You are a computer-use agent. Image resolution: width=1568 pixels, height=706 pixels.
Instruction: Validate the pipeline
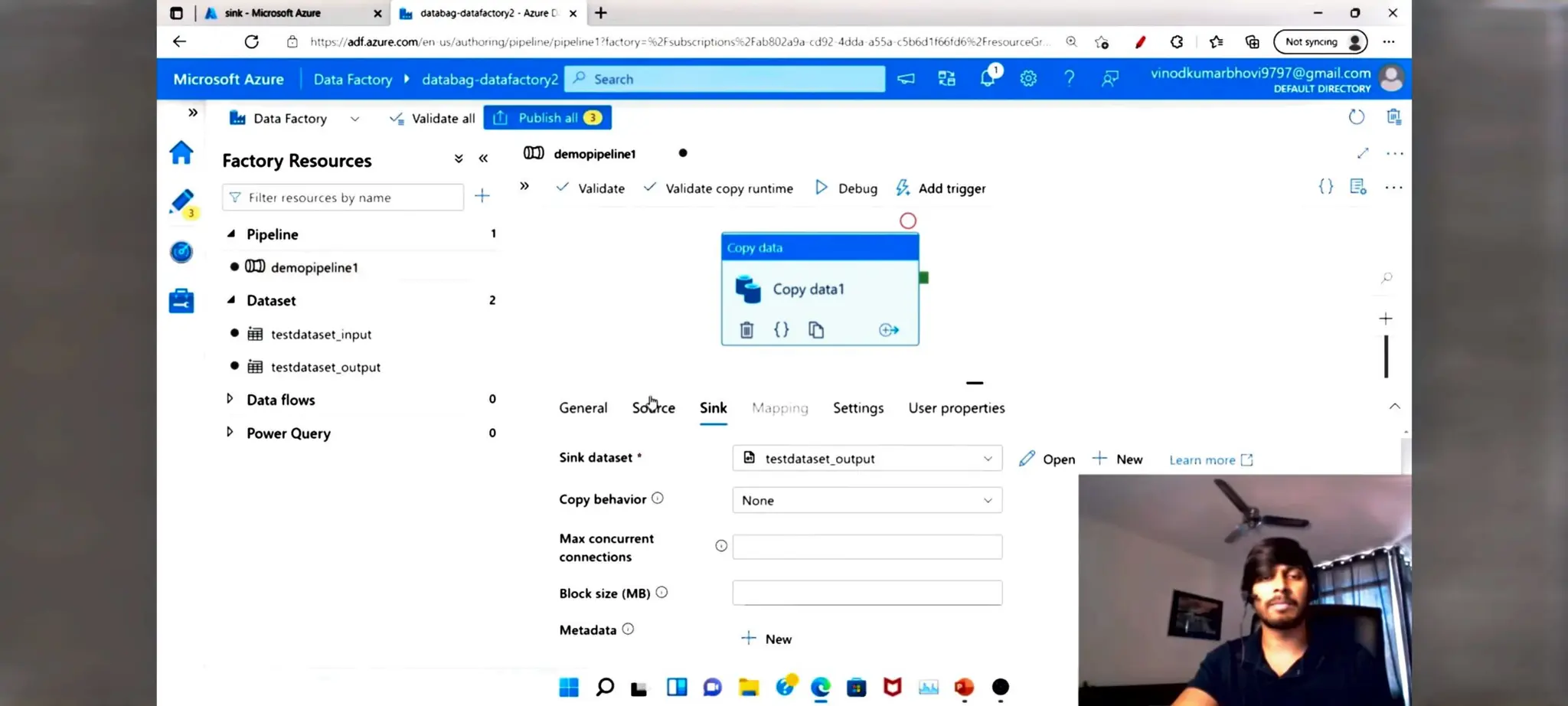coord(590,188)
